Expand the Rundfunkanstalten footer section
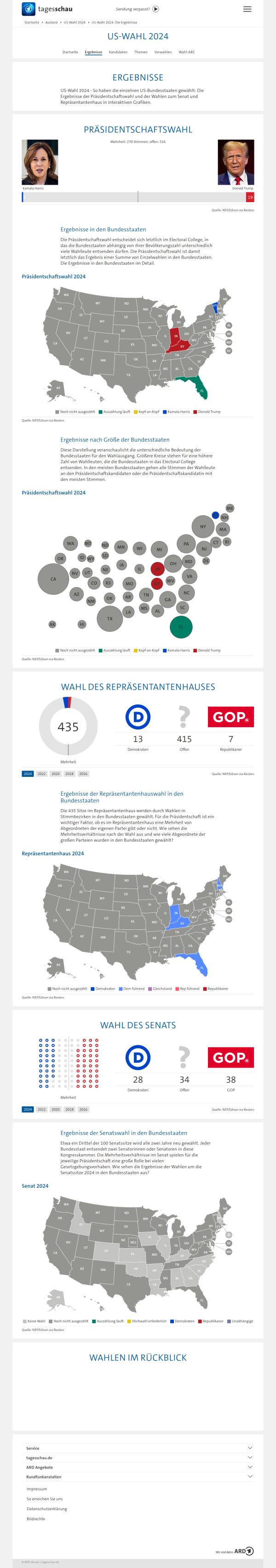This screenshot has width=276, height=1568. click(x=138, y=1476)
